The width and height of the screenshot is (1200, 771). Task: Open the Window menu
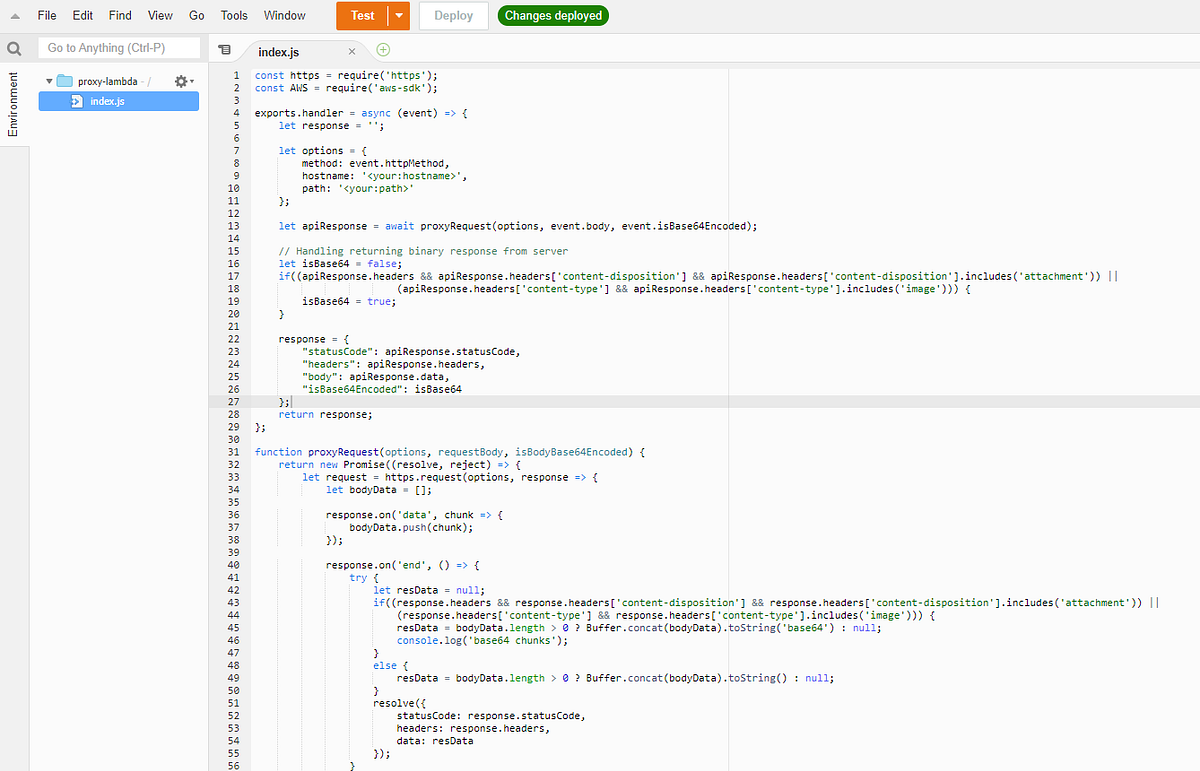[285, 16]
